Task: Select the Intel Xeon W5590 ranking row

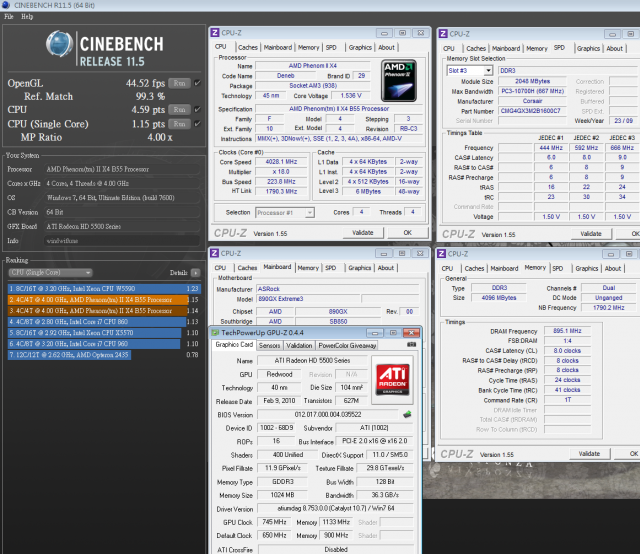Action: click(104, 289)
